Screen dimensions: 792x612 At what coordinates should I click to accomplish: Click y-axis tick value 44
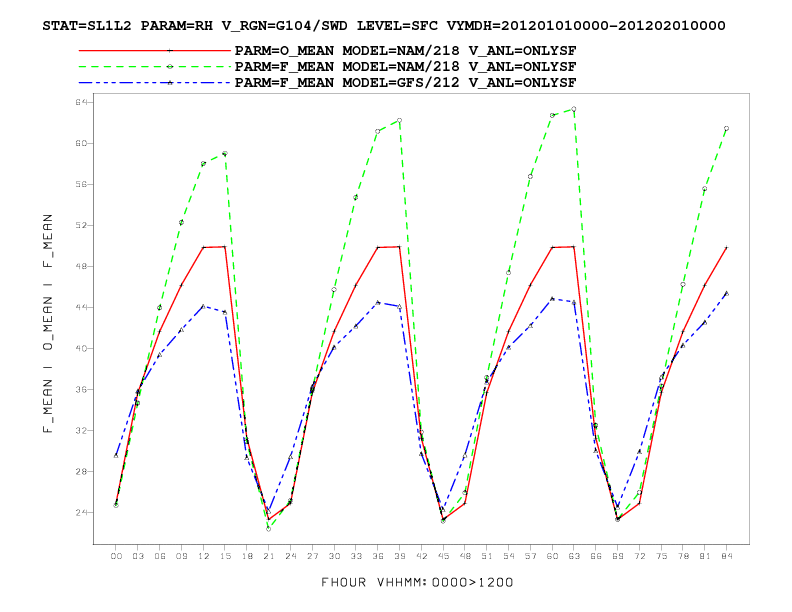(x=82, y=307)
